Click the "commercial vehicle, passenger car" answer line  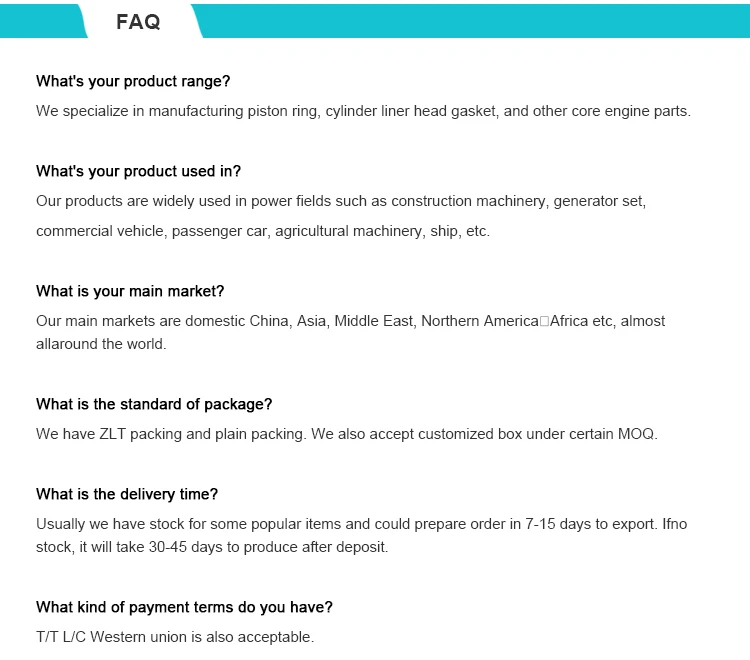point(263,231)
